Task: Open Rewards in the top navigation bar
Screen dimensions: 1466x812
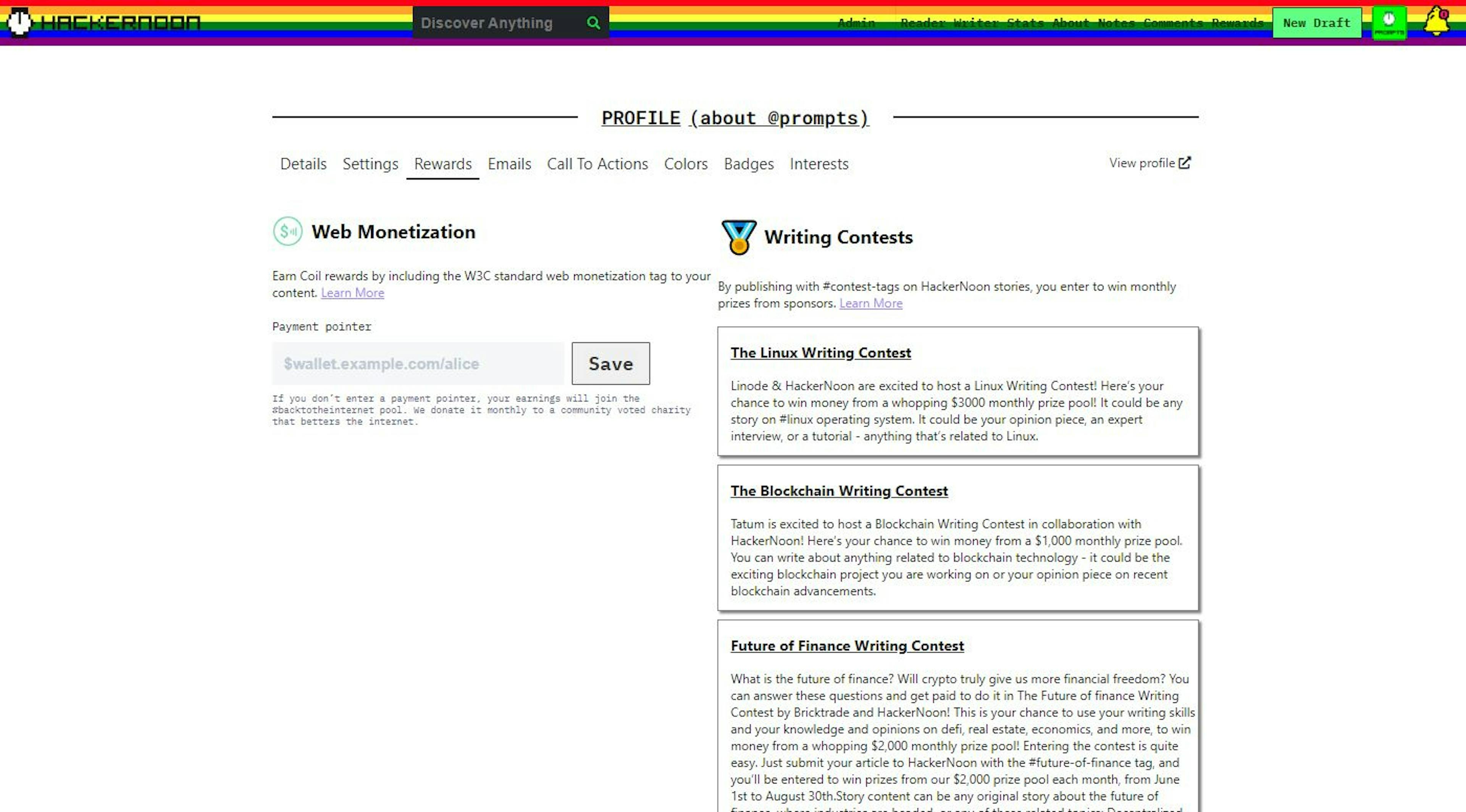Action: click(1237, 23)
